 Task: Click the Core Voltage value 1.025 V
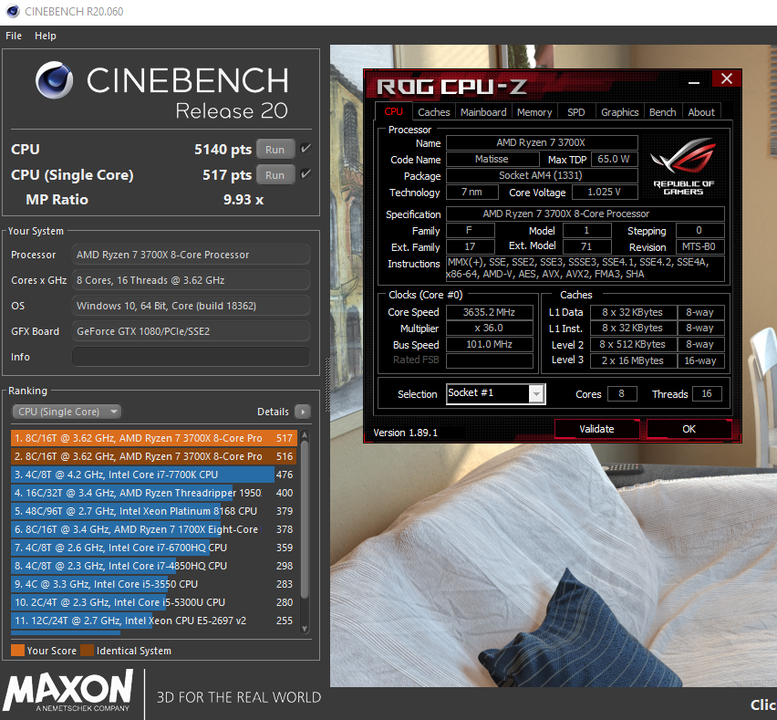[x=604, y=192]
